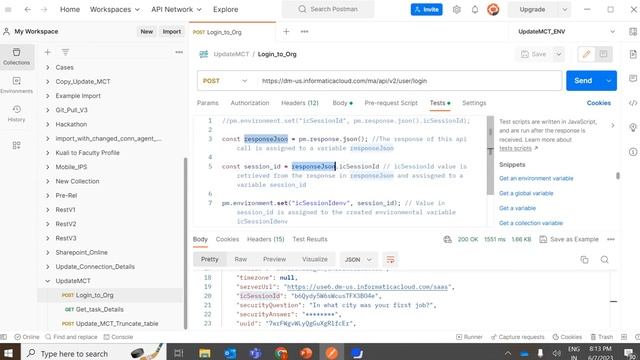Open the configure workspace sidebar grid icon
This screenshot has width=640, height=360.
click(16, 145)
